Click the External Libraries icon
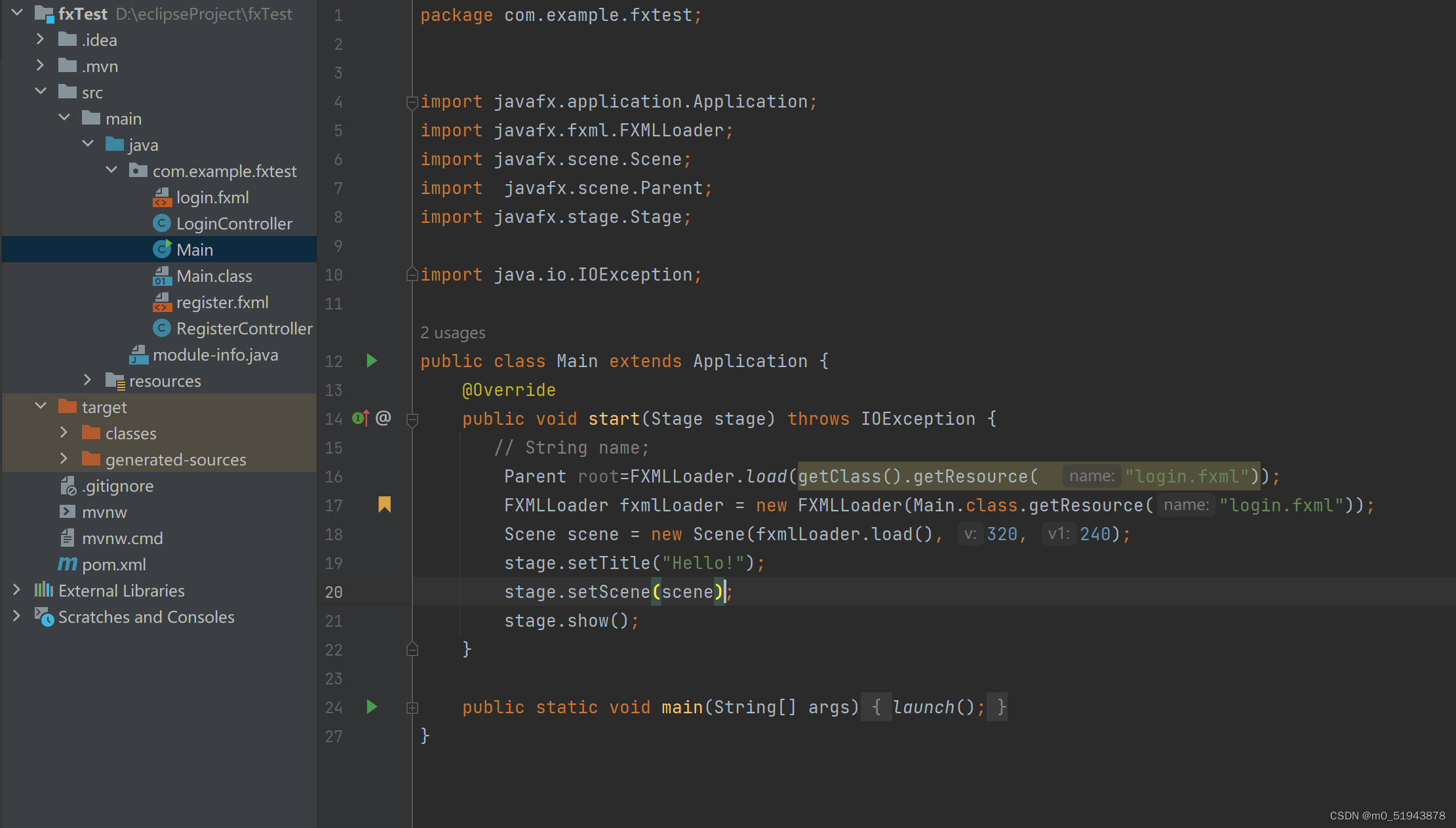This screenshot has height=828, width=1456. (x=43, y=590)
